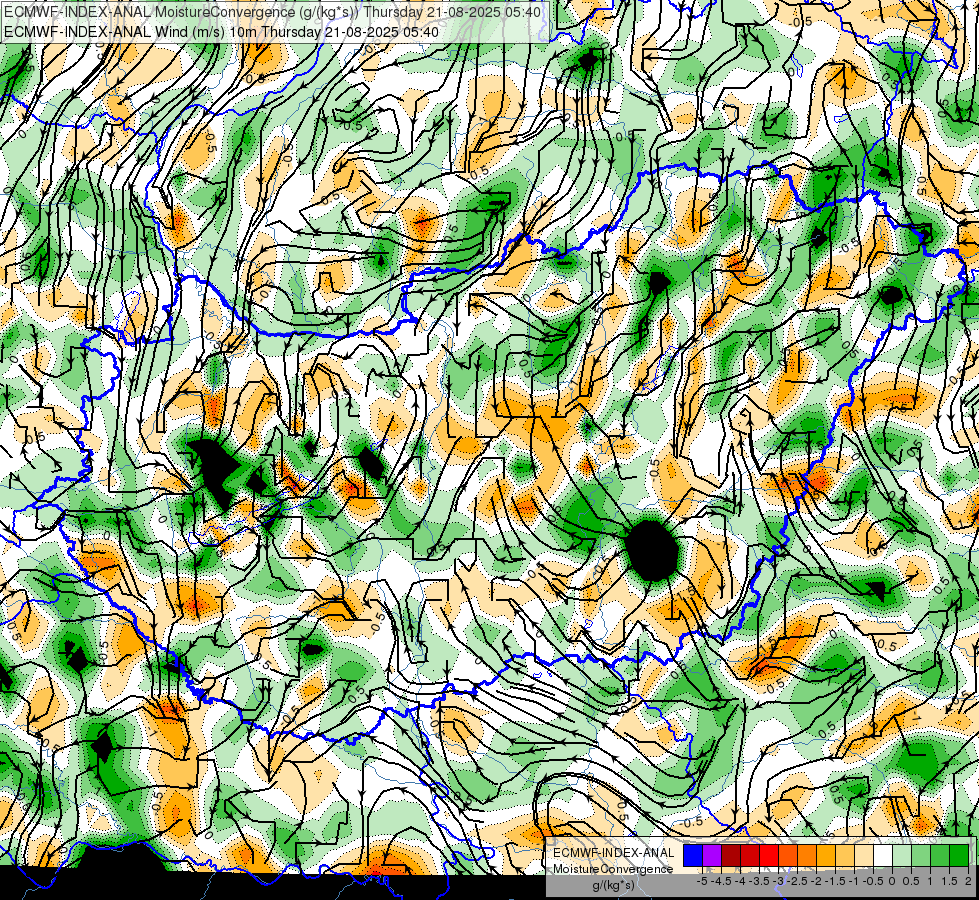
Task: Click the '-2.5' tick label on the legend scale
Action: [x=799, y=881]
